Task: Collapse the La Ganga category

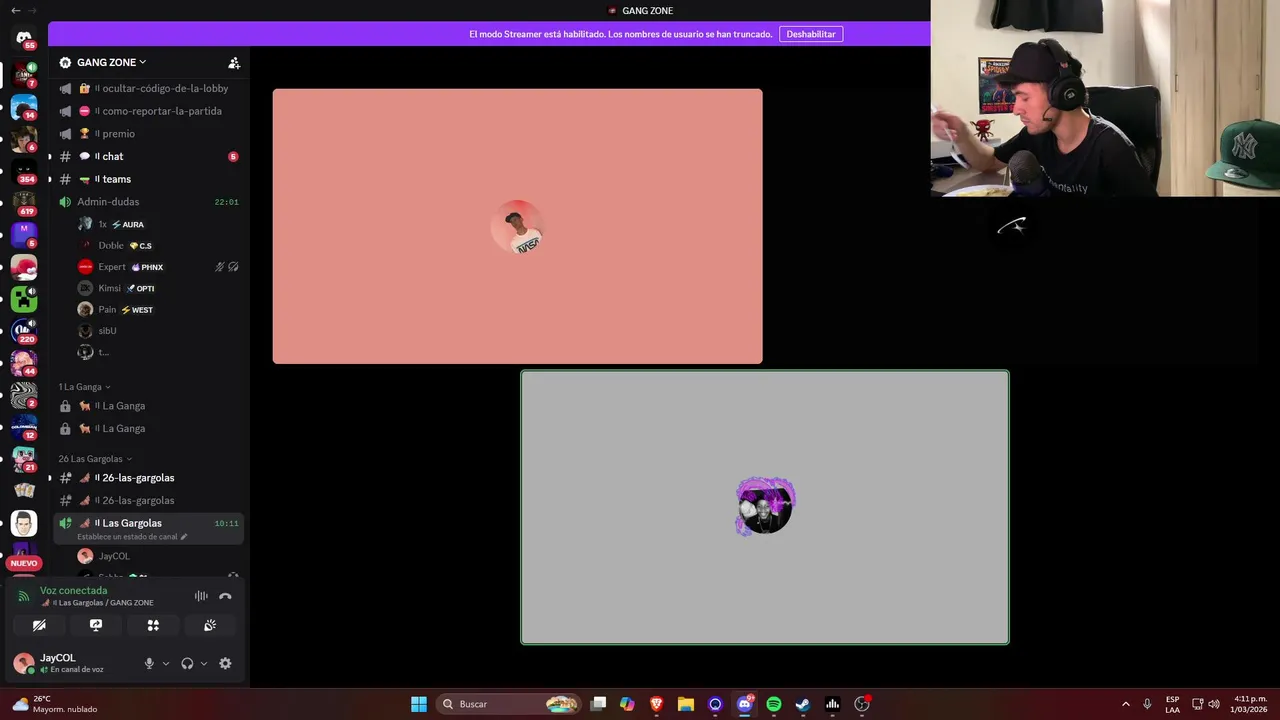Action: tap(84, 387)
